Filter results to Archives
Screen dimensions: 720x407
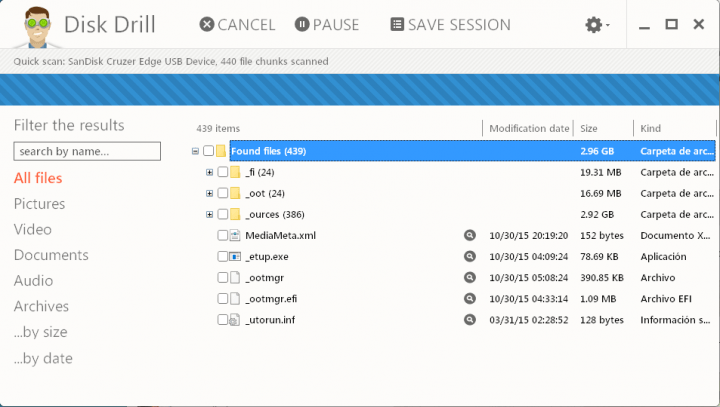coord(41,306)
